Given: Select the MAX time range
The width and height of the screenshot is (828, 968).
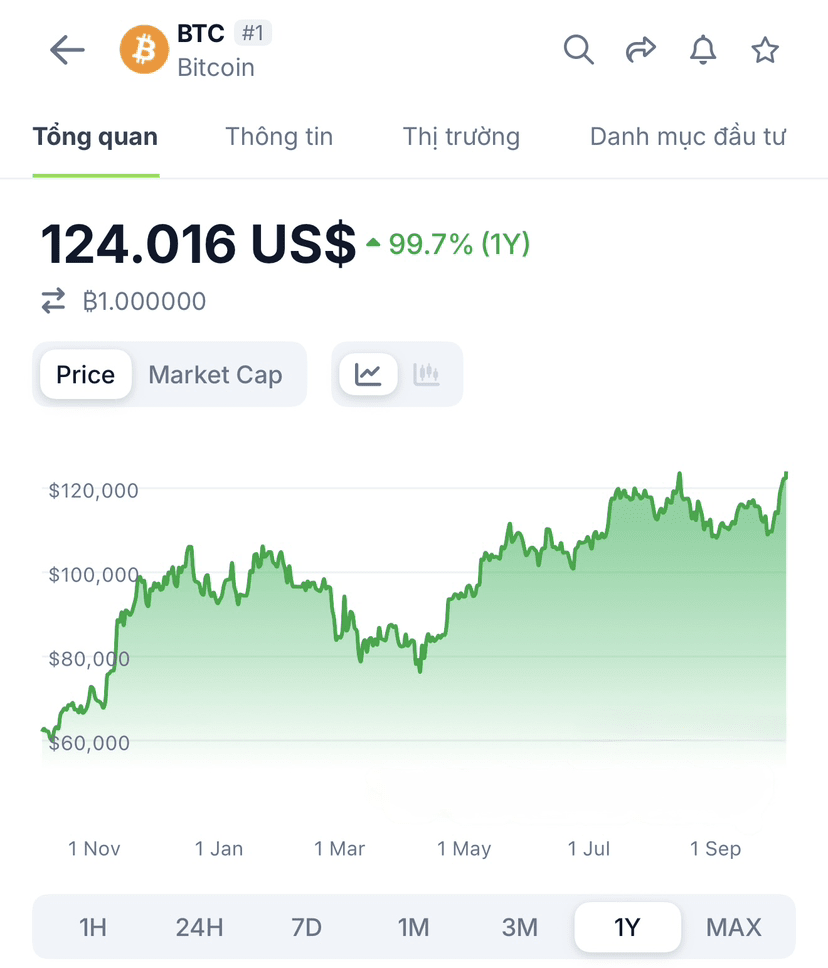Looking at the screenshot, I should (x=734, y=927).
